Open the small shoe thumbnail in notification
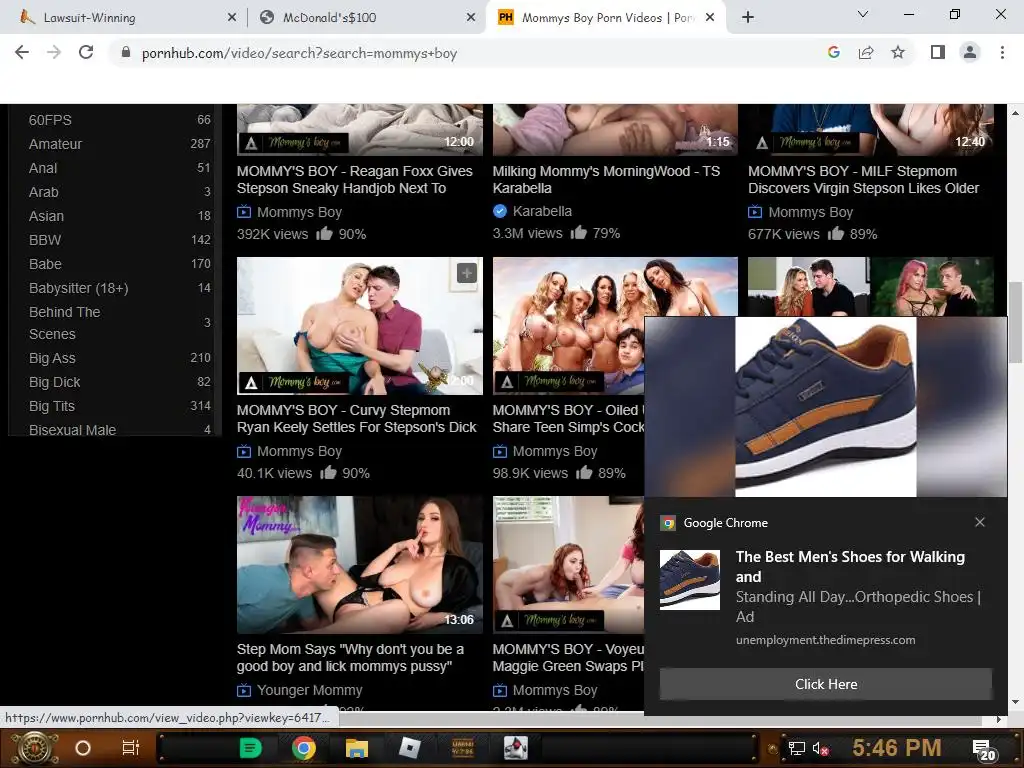 point(690,579)
